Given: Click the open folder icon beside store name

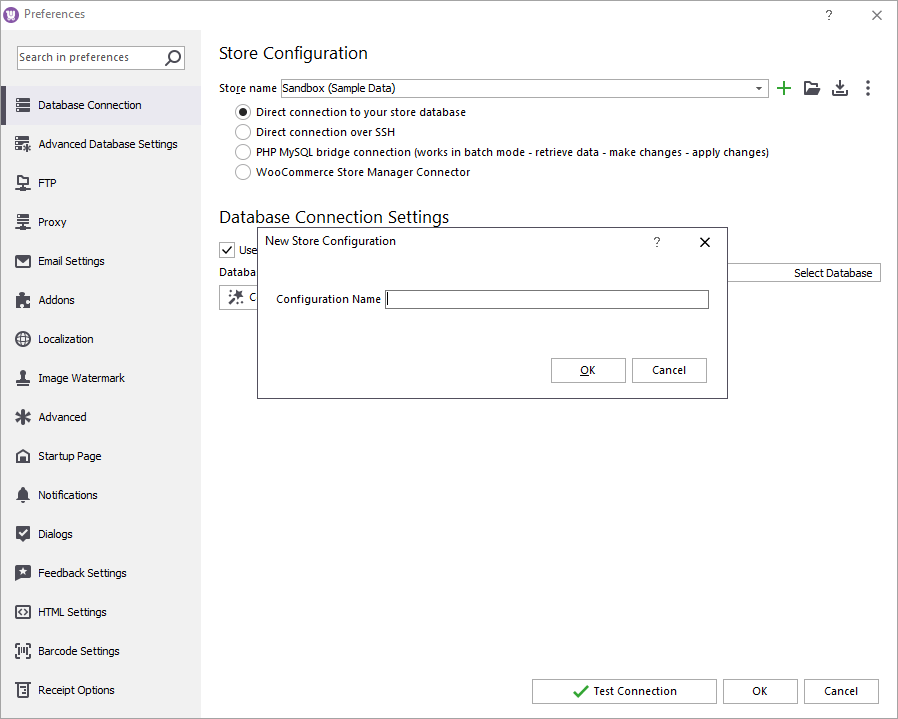Looking at the screenshot, I should [812, 88].
